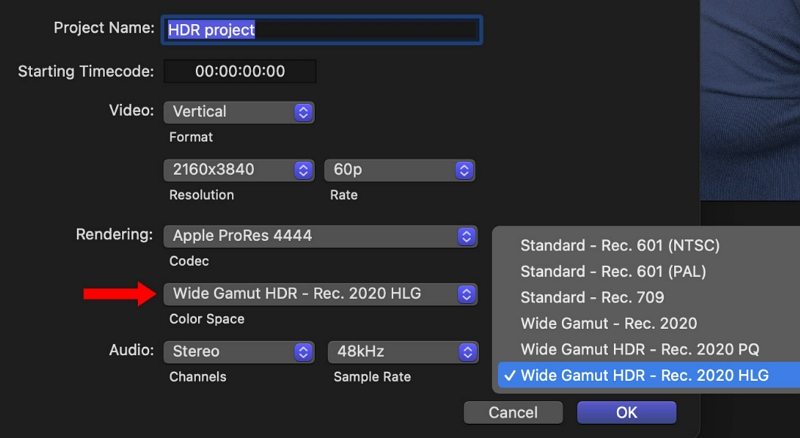Image resolution: width=800 pixels, height=438 pixels.
Task: Select Standard - Rec. 601 (PAL) option
Action: click(648, 272)
